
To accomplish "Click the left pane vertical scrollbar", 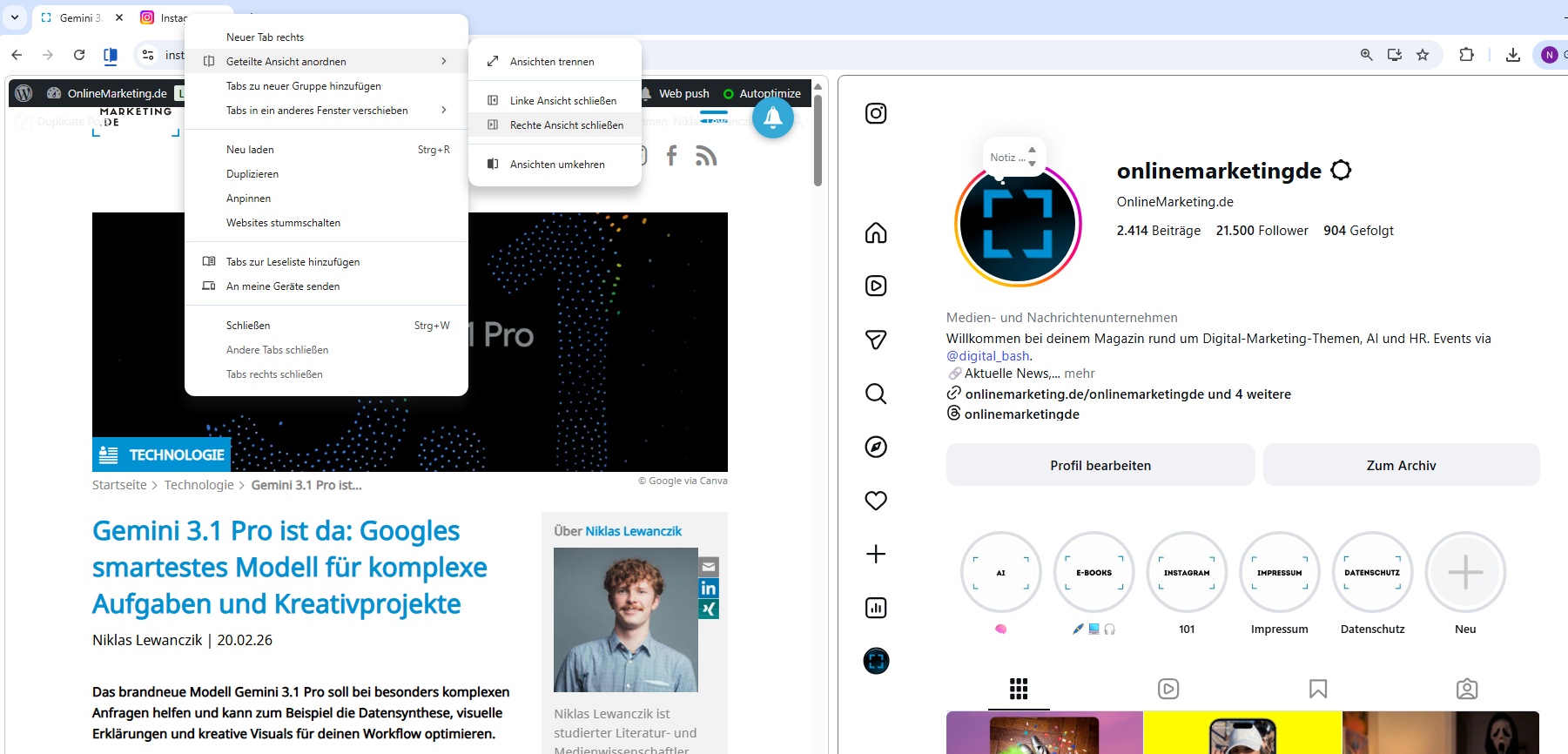I will 818,139.
